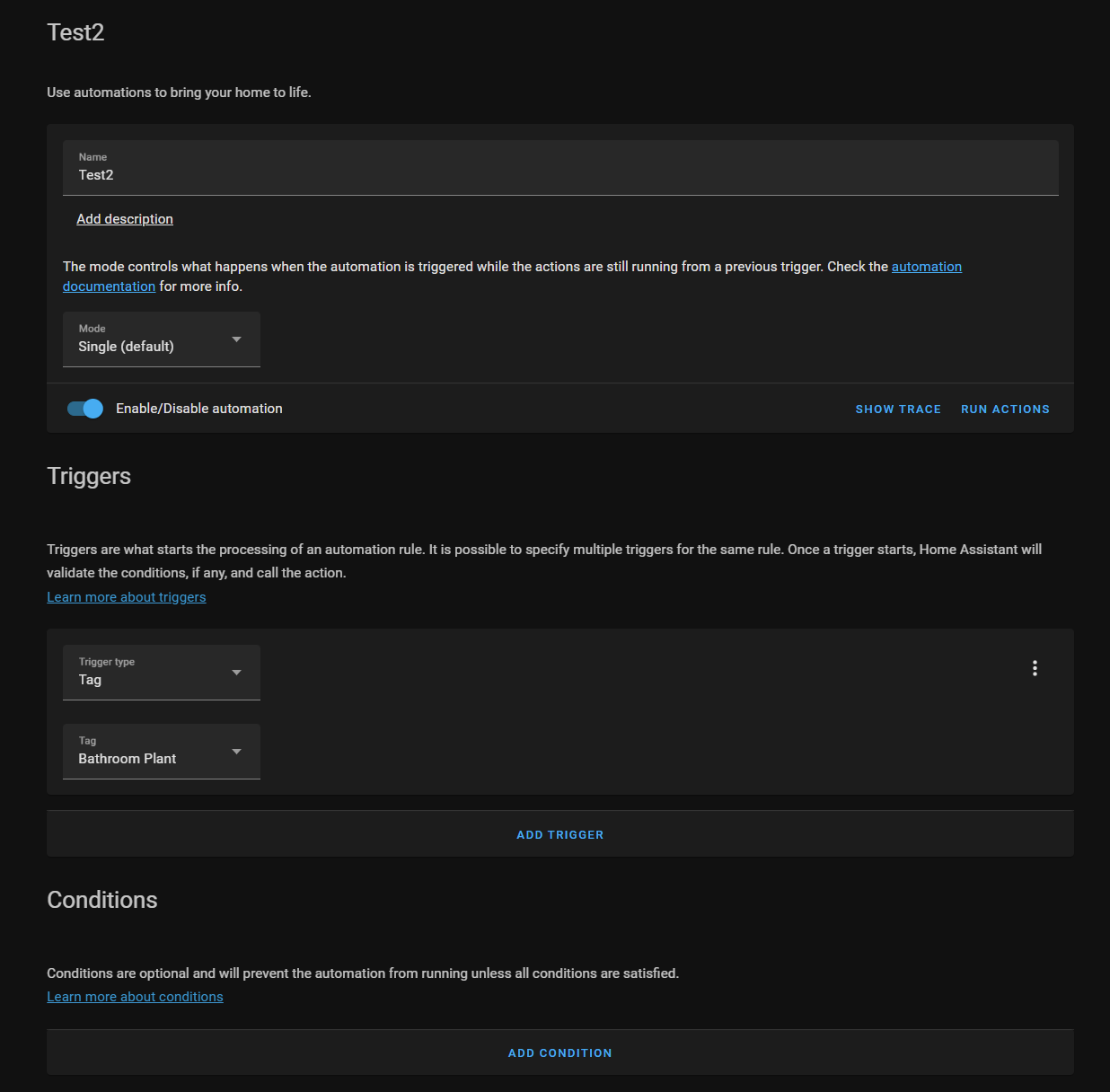Open the Trigger type dropdown
The image size is (1110, 1092).
pyautogui.click(x=162, y=673)
